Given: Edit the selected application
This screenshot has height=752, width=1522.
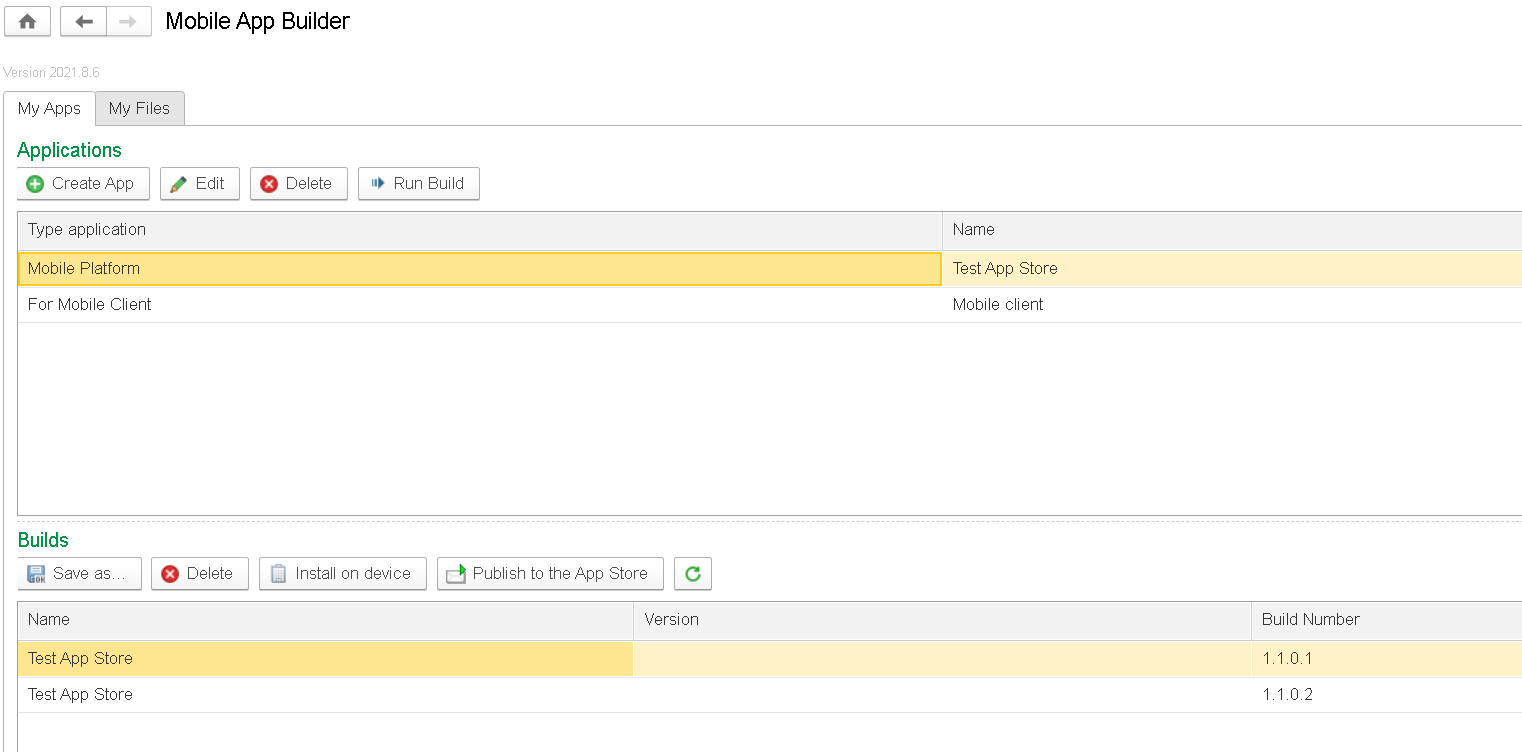Looking at the screenshot, I should (x=199, y=184).
